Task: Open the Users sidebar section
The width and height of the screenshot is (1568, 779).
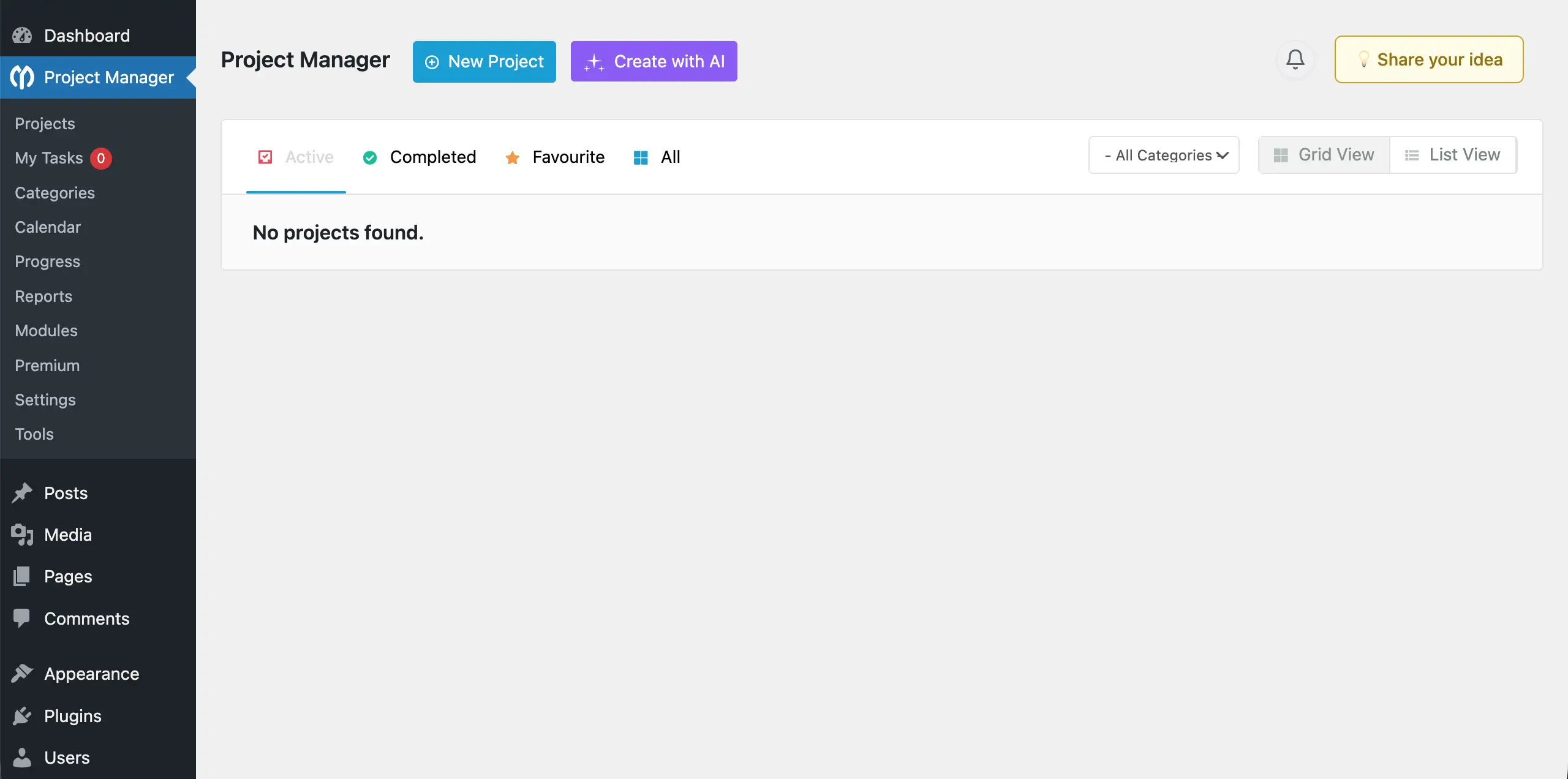Action: coord(66,757)
